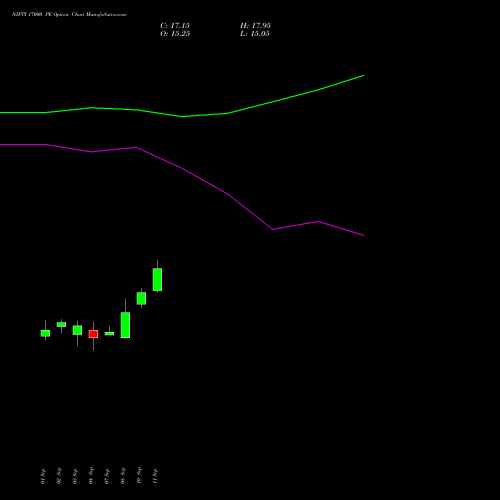Select the second-to-last green candle
The height and width of the screenshot is (500, 500).
141,298
